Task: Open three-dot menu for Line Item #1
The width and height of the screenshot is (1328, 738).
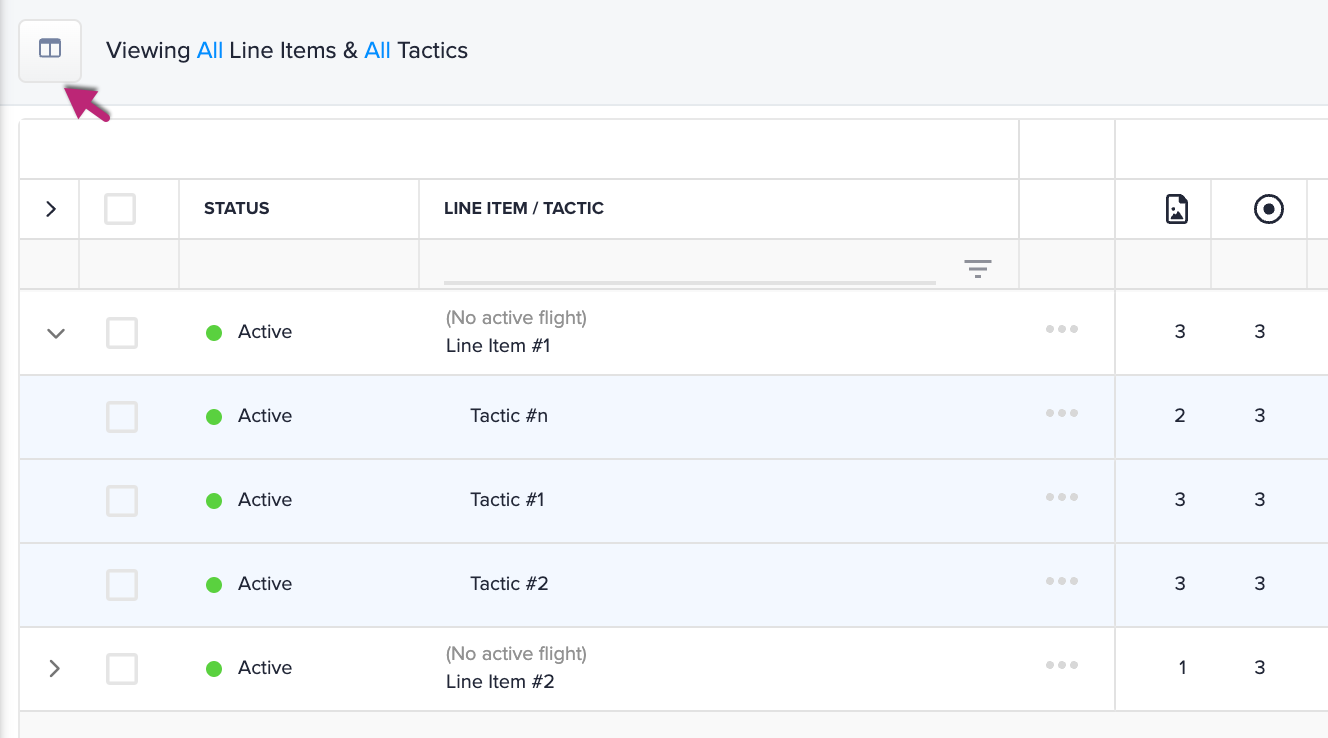Action: pyautogui.click(x=1061, y=330)
